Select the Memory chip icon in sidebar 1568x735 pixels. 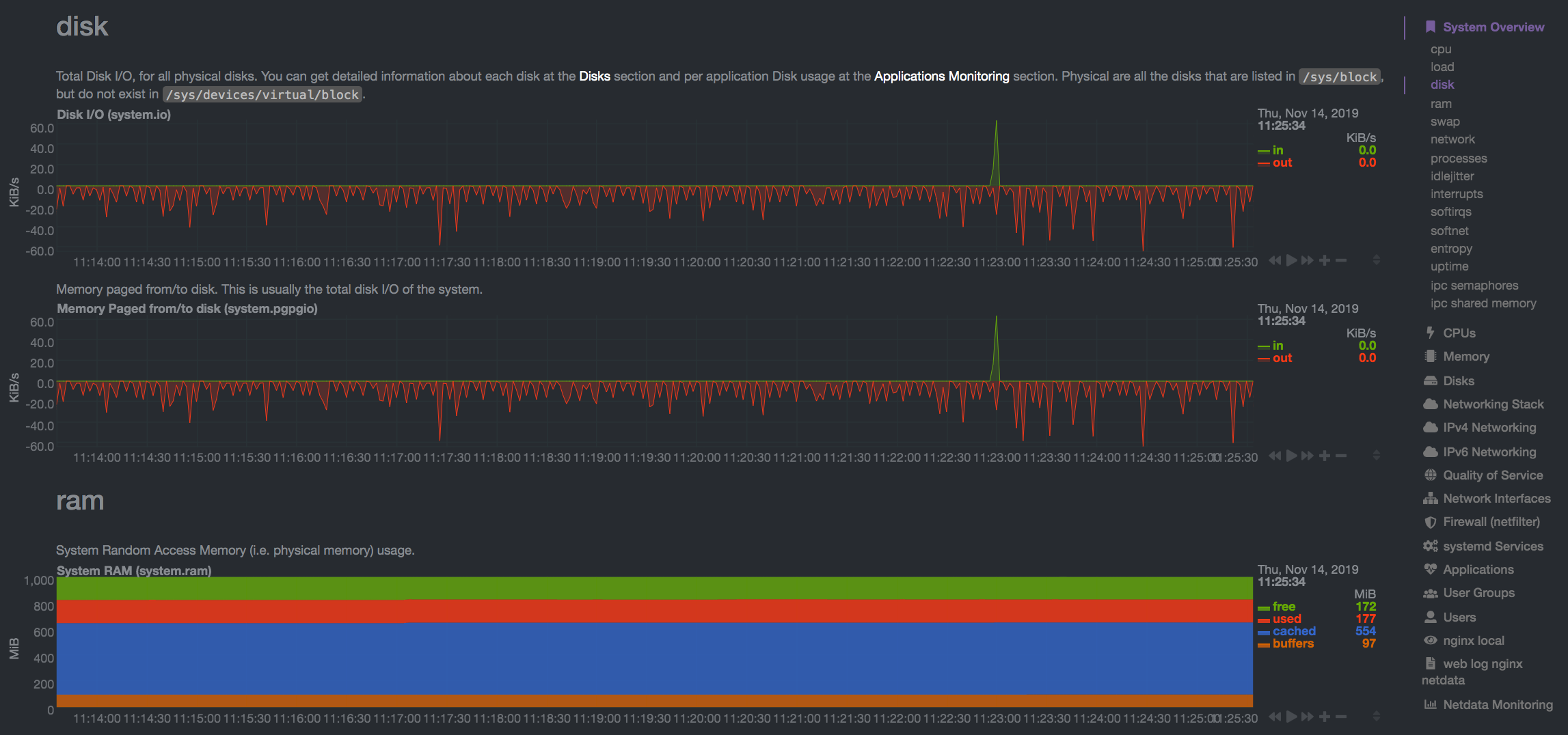pos(1432,356)
